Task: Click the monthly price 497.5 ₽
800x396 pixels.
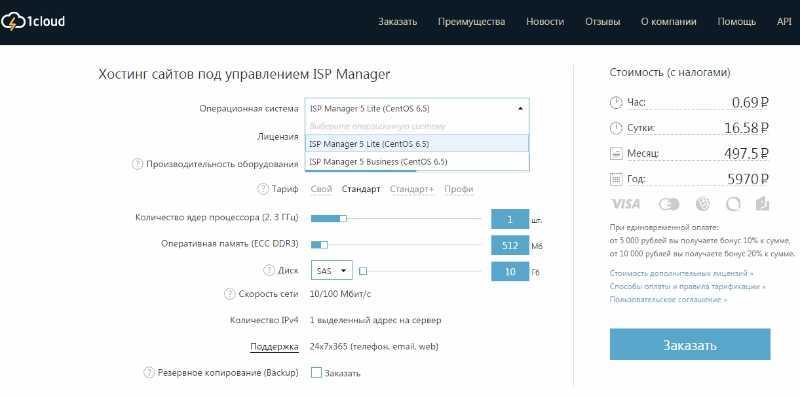Action: 746,153
